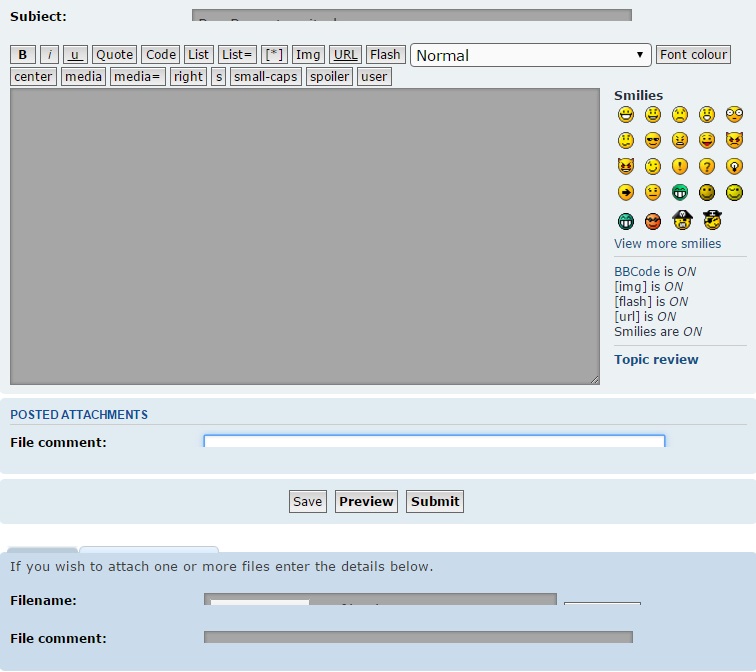Click the List button

click(x=199, y=54)
